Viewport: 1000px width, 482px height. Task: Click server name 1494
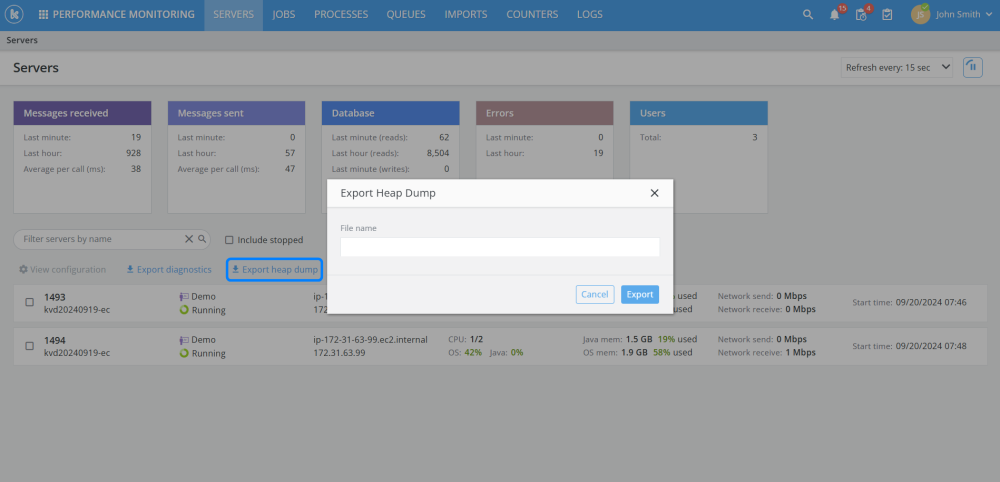coord(55,340)
